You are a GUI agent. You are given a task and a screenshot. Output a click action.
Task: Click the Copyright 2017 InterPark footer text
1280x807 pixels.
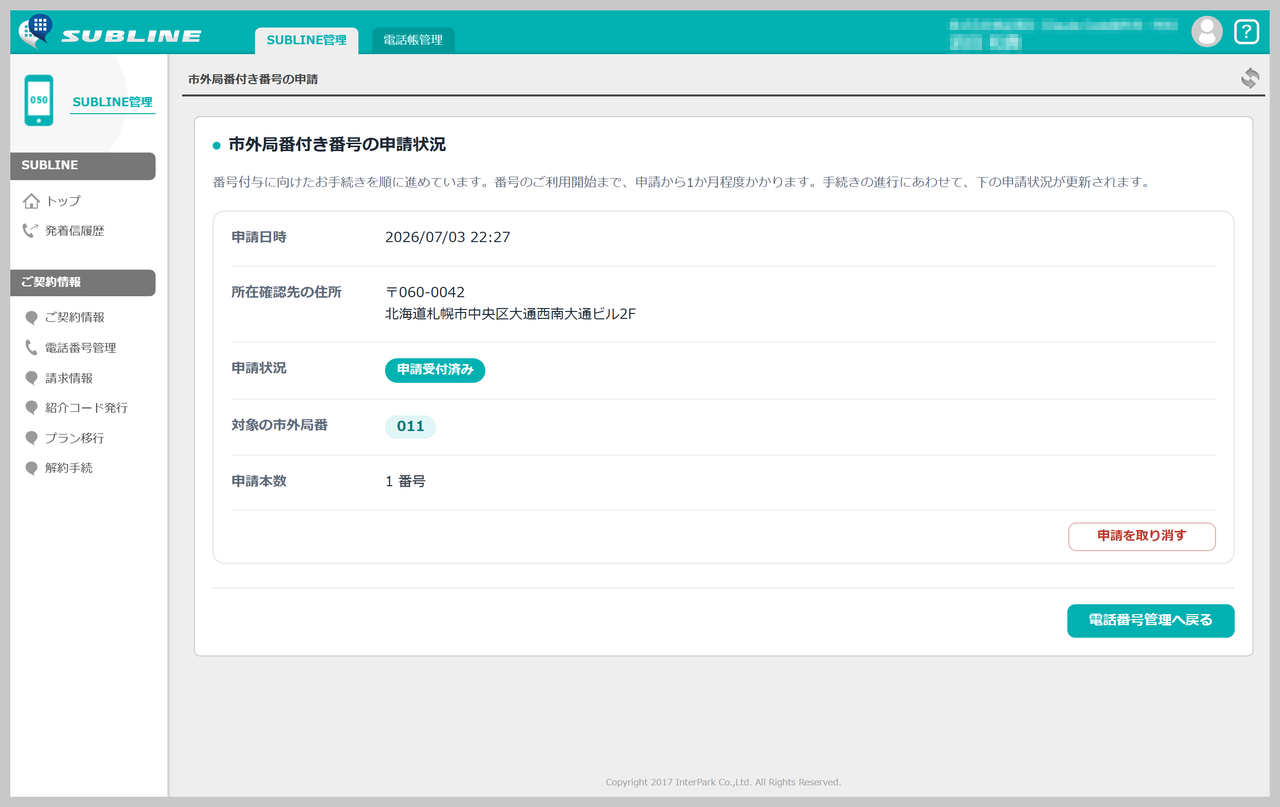[723, 782]
